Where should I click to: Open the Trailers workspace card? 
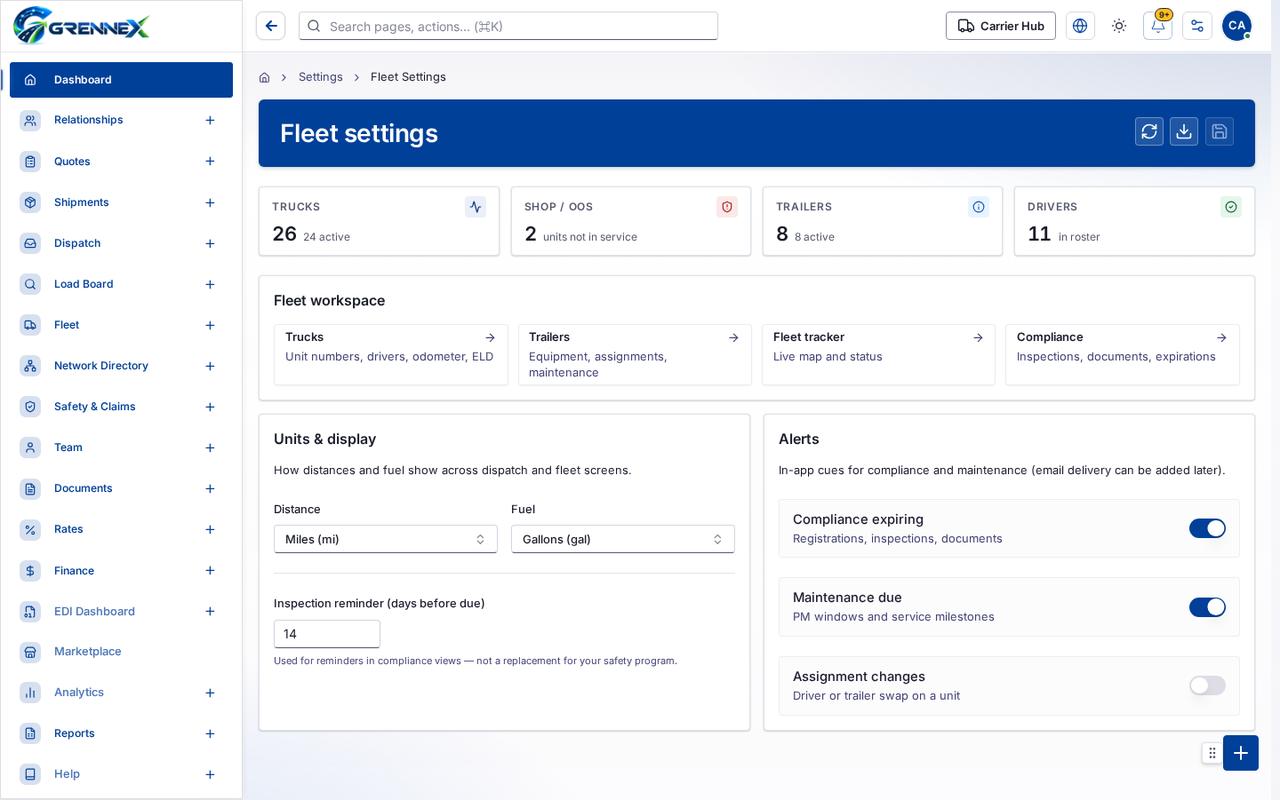click(635, 354)
